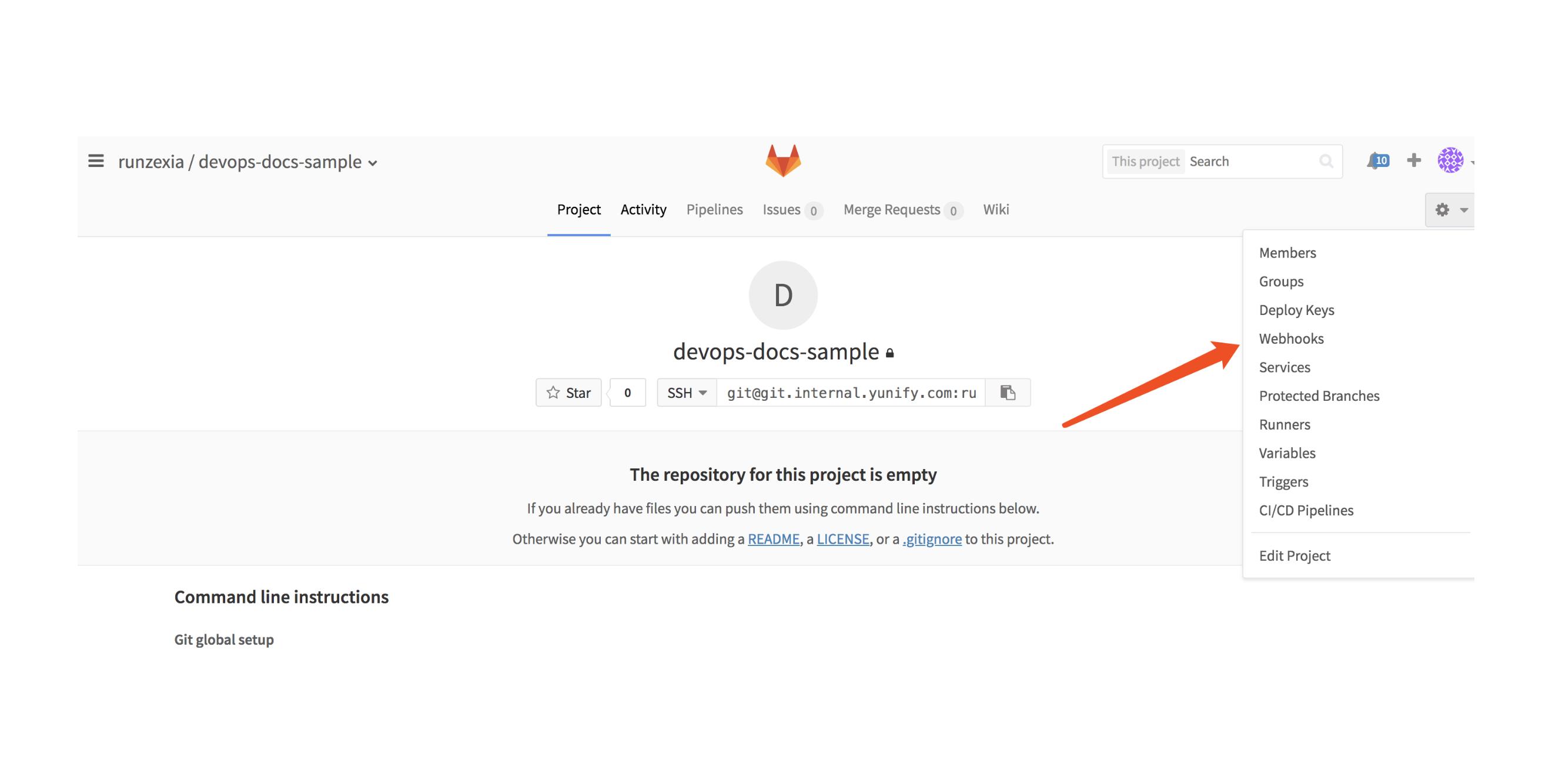
Task: Click the LICENSE link
Action: click(x=843, y=539)
